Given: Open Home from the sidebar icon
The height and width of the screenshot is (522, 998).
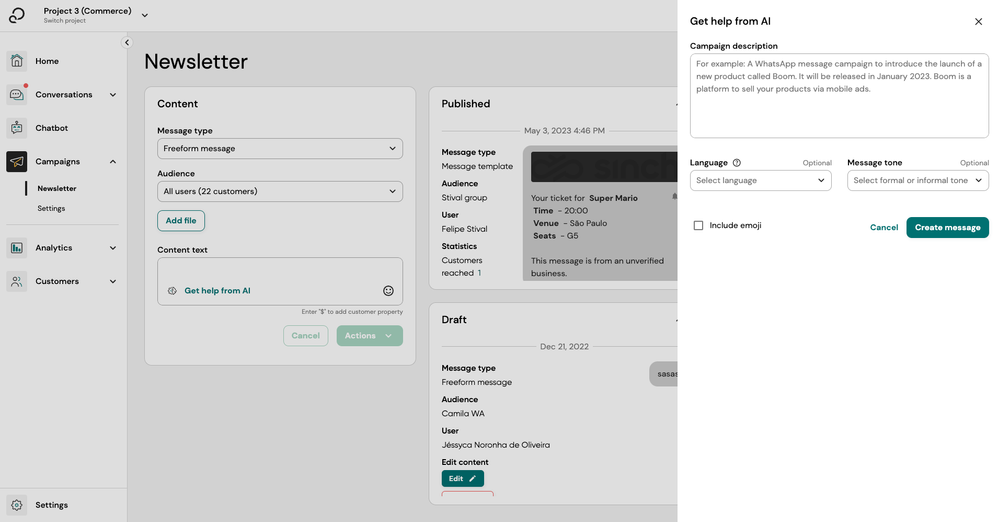Looking at the screenshot, I should pos(17,61).
